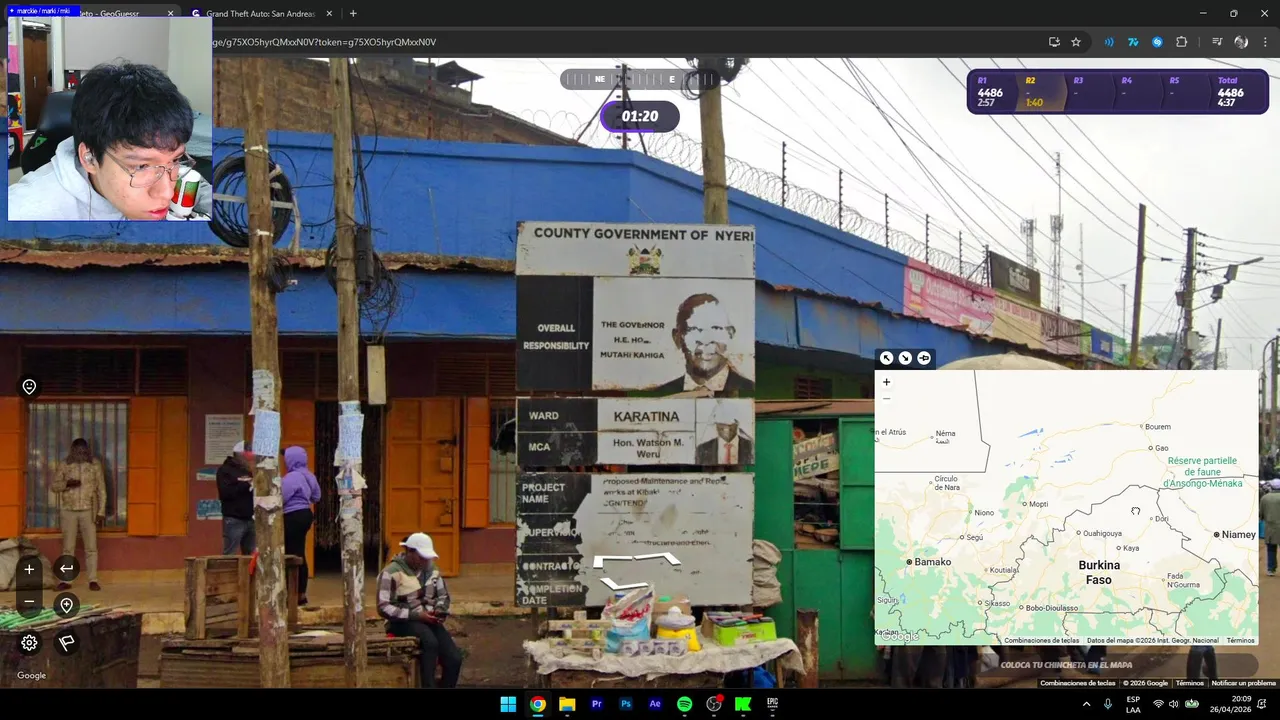The image size is (1280, 720).
Task: Select the R5 round cell
Action: [1184, 92]
